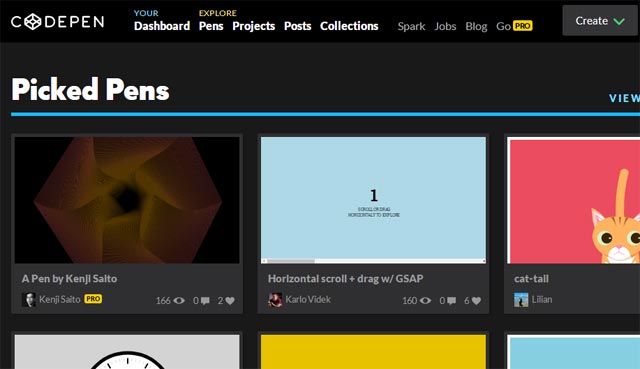This screenshot has width=640, height=369.
Task: Open comments on Horizontal scroll GSAP pen
Action: (451, 301)
